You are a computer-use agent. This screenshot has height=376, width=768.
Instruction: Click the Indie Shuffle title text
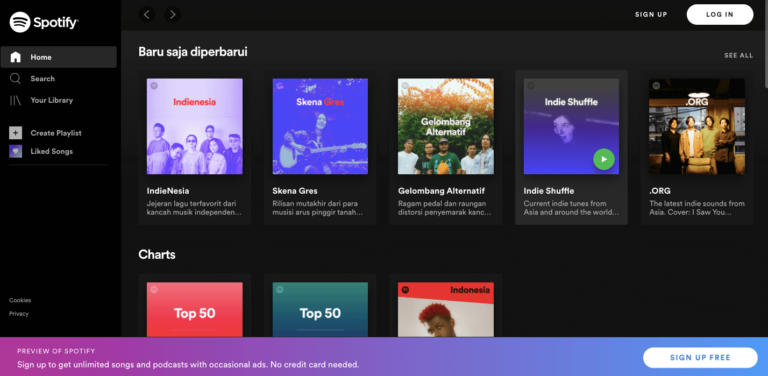pos(549,191)
